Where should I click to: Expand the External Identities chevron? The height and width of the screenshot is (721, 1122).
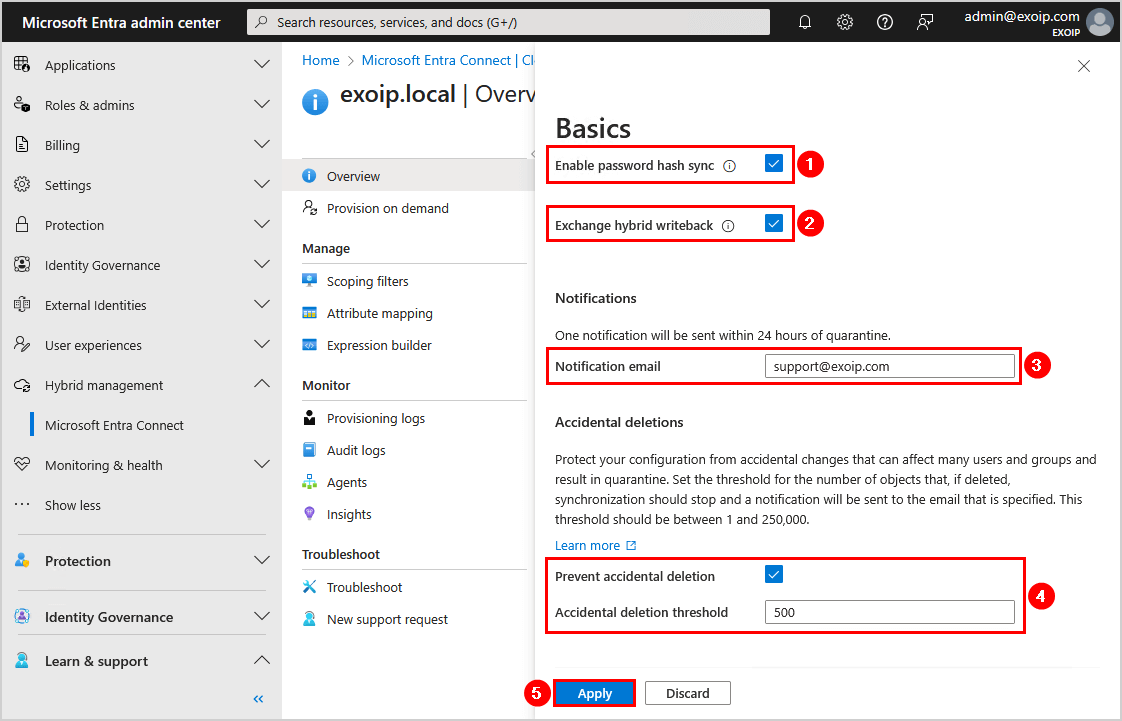(x=262, y=305)
